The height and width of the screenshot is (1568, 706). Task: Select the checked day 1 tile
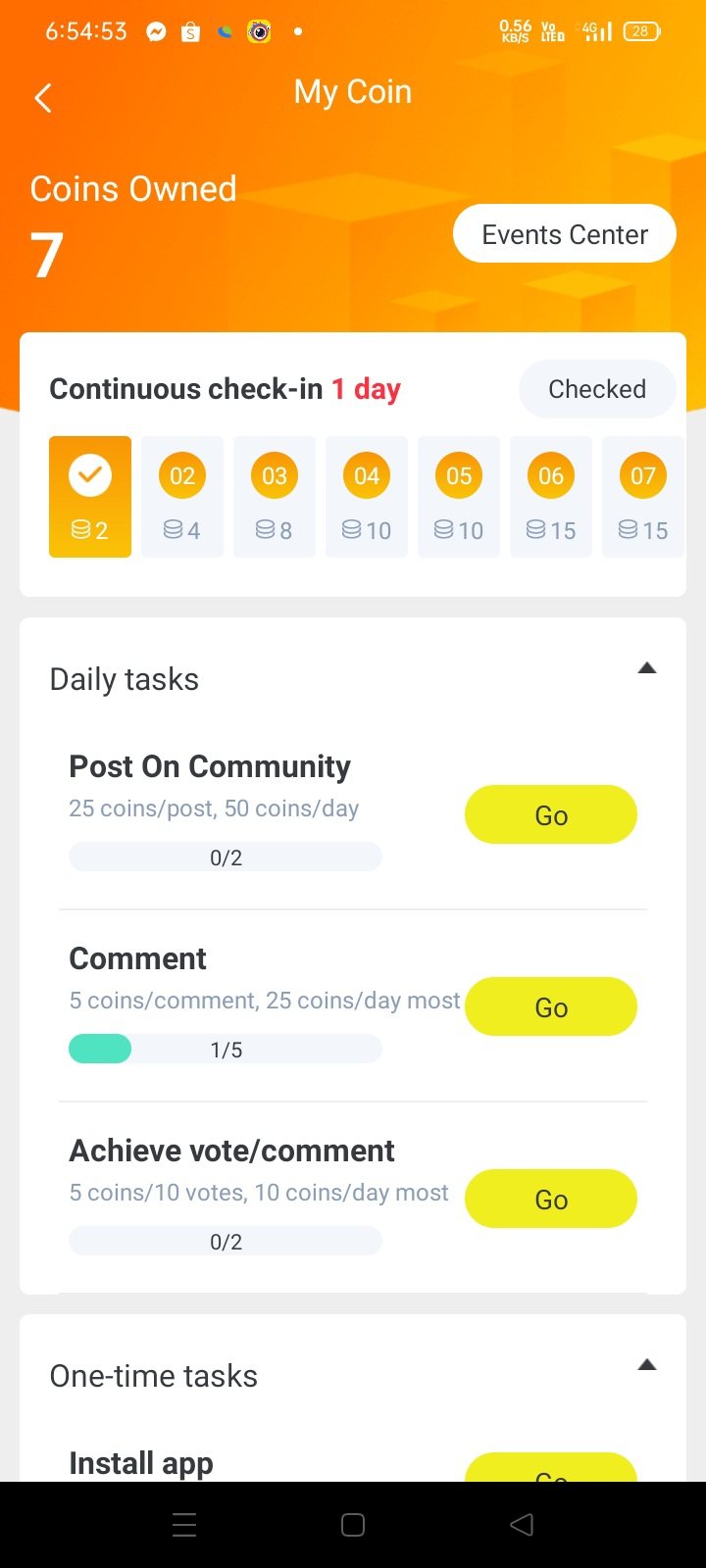click(x=90, y=496)
